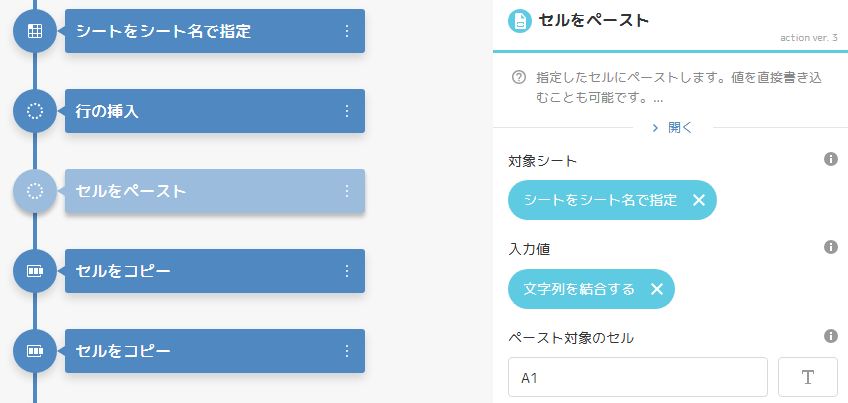Show info for 入力値 field
Image resolution: width=848 pixels, height=403 pixels.
[830, 247]
